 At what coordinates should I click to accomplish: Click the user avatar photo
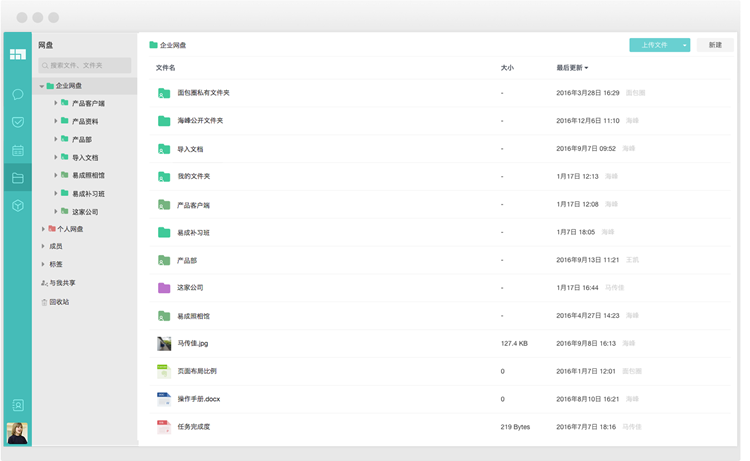(17, 433)
